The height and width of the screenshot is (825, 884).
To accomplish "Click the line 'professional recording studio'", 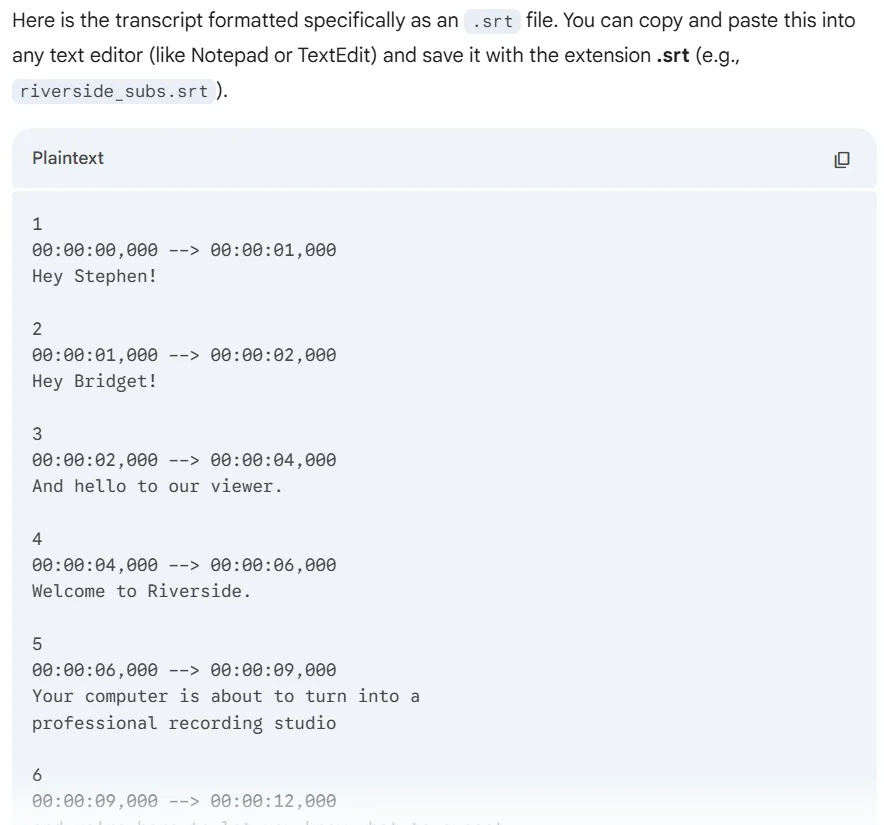I will coord(184,722).
